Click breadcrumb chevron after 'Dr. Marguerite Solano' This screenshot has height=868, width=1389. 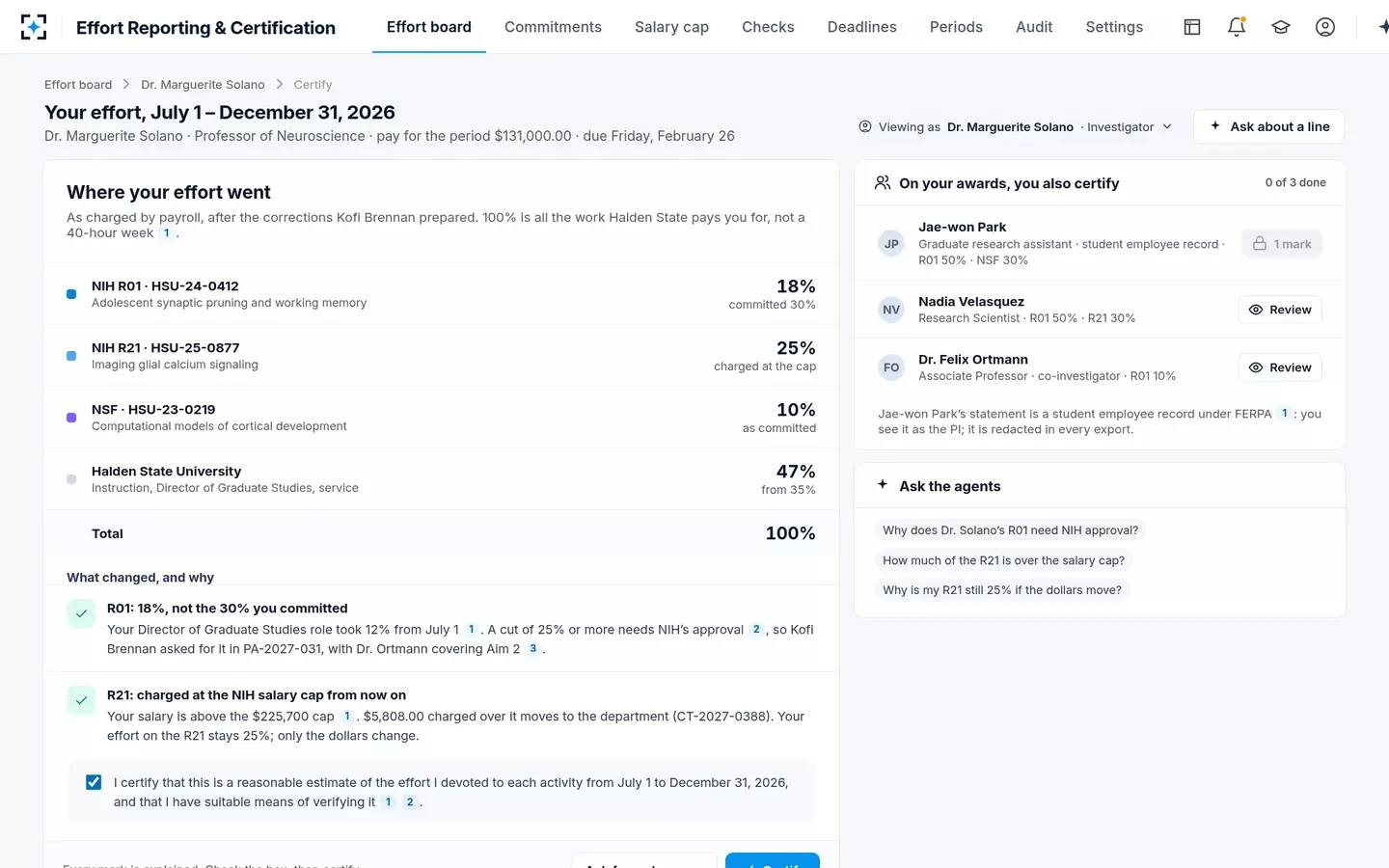[x=280, y=85]
